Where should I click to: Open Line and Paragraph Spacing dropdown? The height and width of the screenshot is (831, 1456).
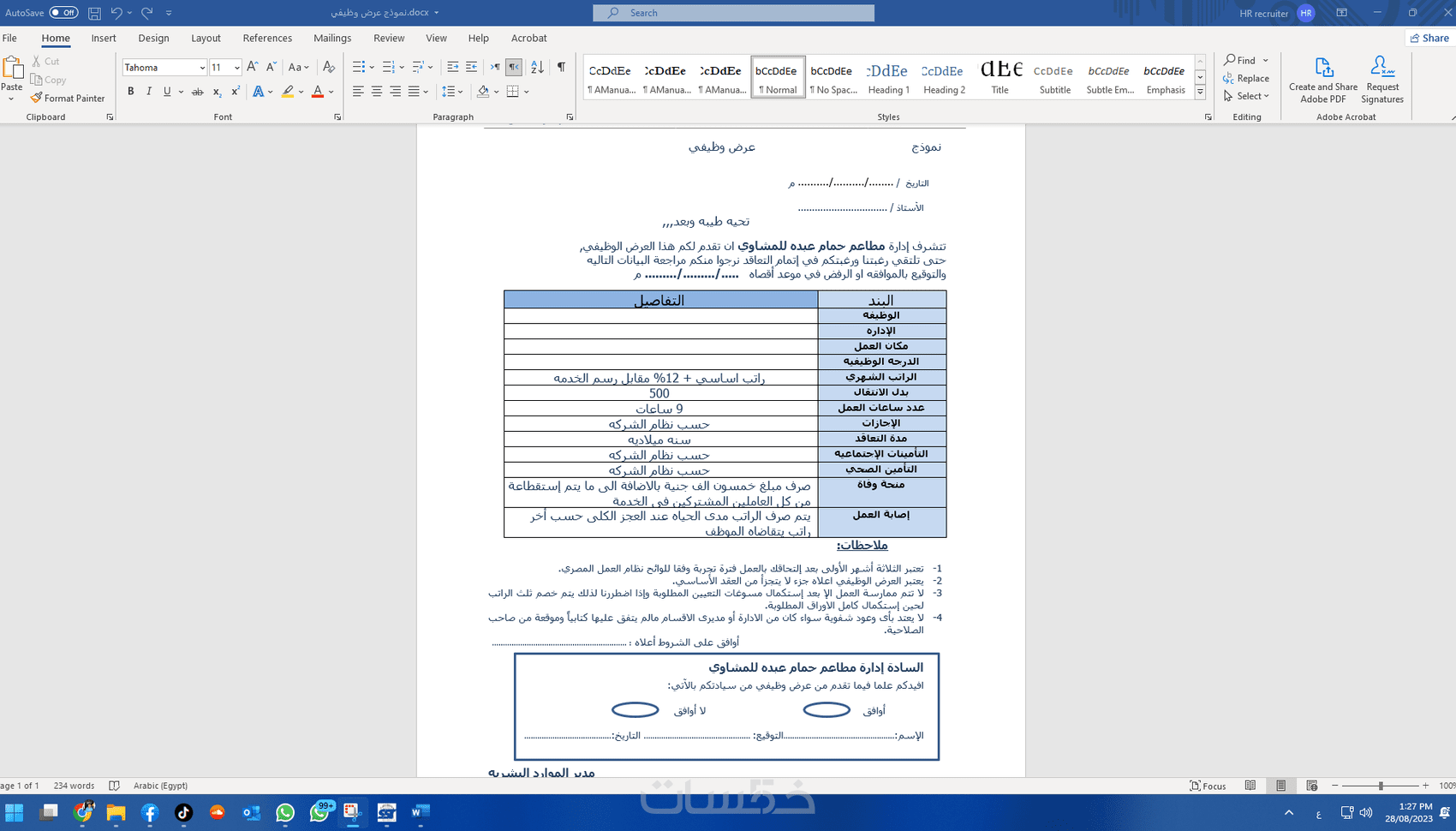pos(452,92)
